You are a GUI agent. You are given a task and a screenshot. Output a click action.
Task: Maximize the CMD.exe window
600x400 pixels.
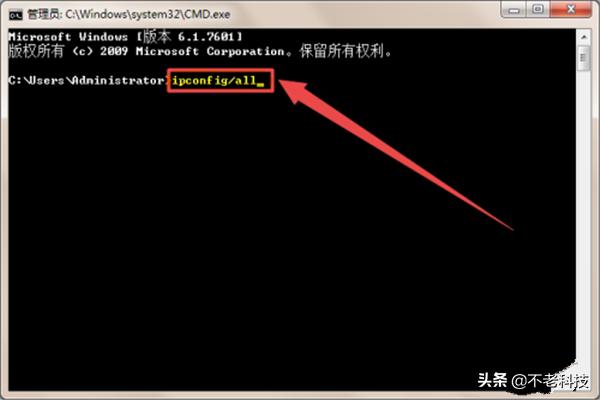pyautogui.click(x=538, y=9)
